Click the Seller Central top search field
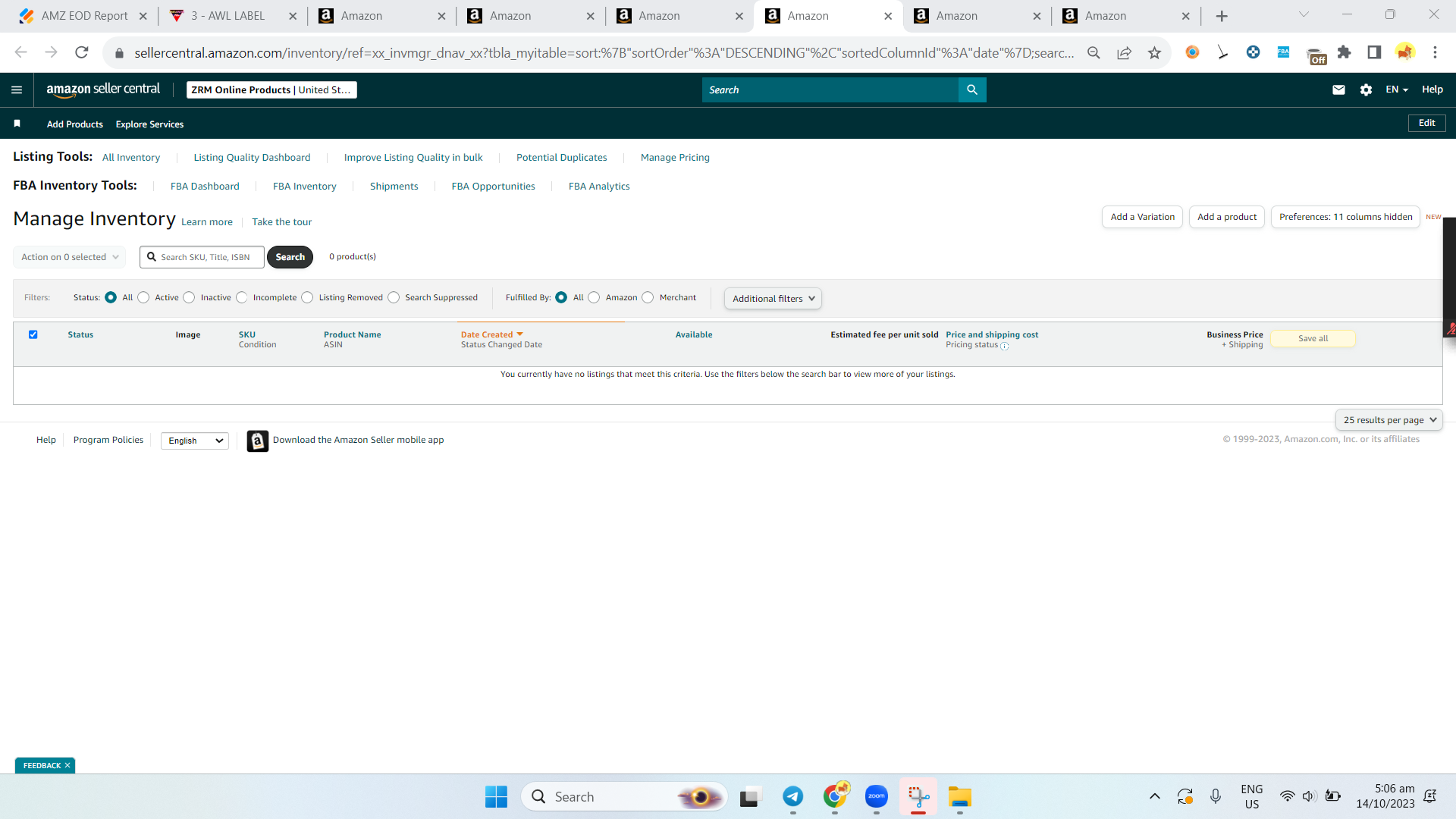Viewport: 1456px width, 819px height. tap(830, 89)
